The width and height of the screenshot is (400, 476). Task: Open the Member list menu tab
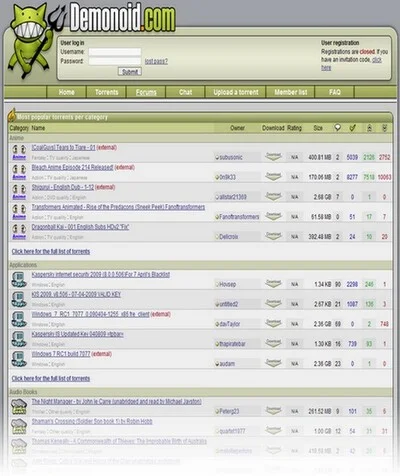click(291, 92)
